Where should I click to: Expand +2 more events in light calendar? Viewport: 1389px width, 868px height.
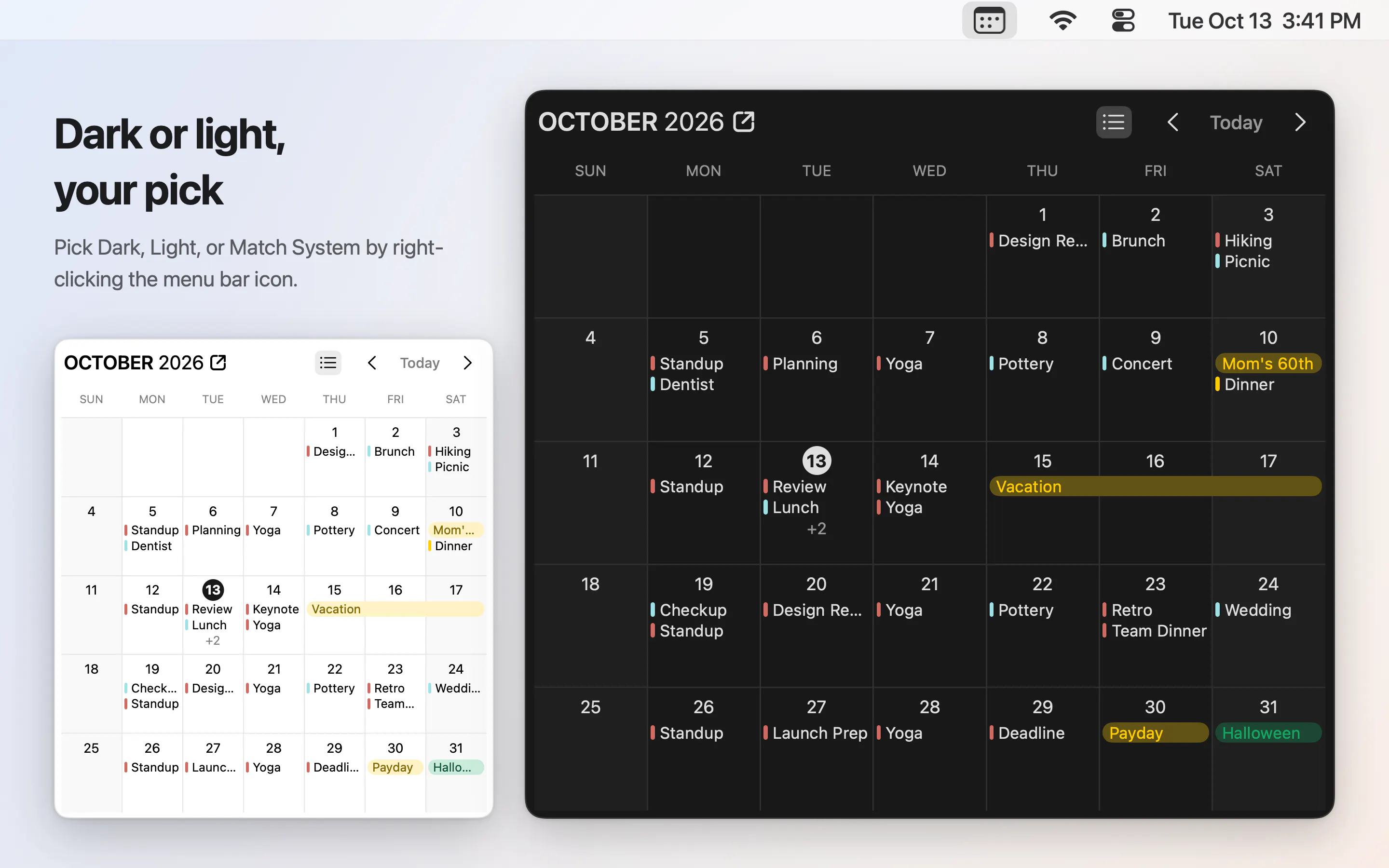pyautogui.click(x=212, y=641)
